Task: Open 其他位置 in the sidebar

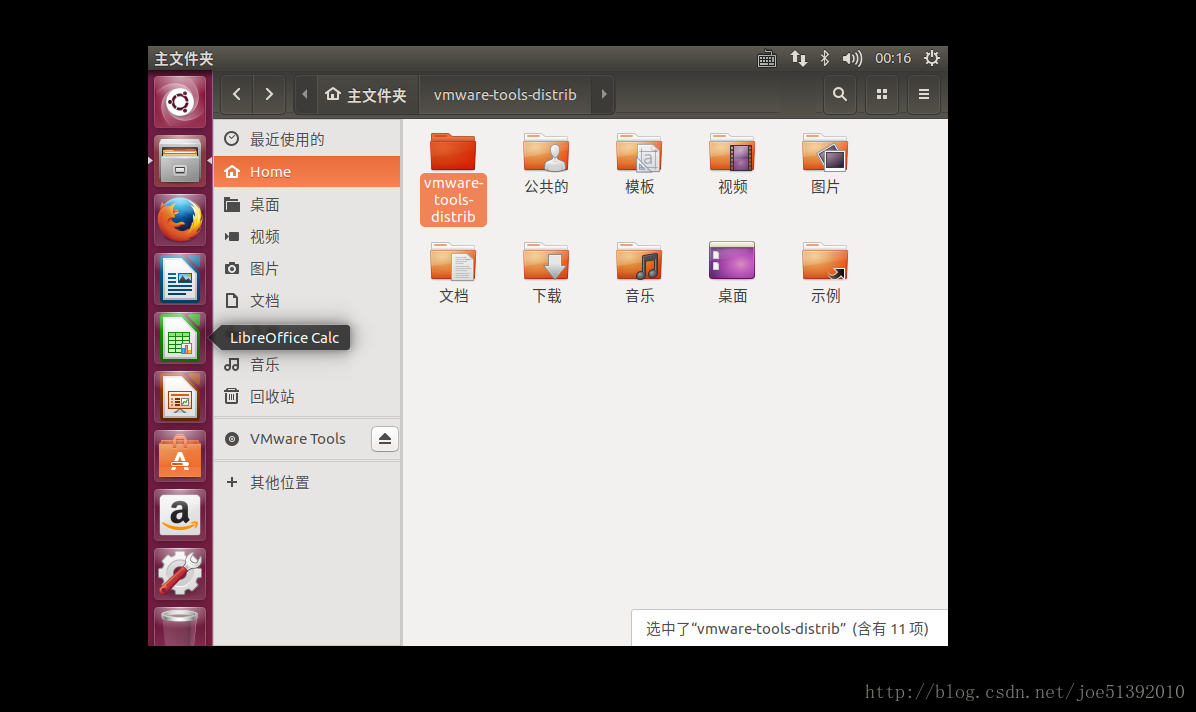Action: [x=307, y=482]
